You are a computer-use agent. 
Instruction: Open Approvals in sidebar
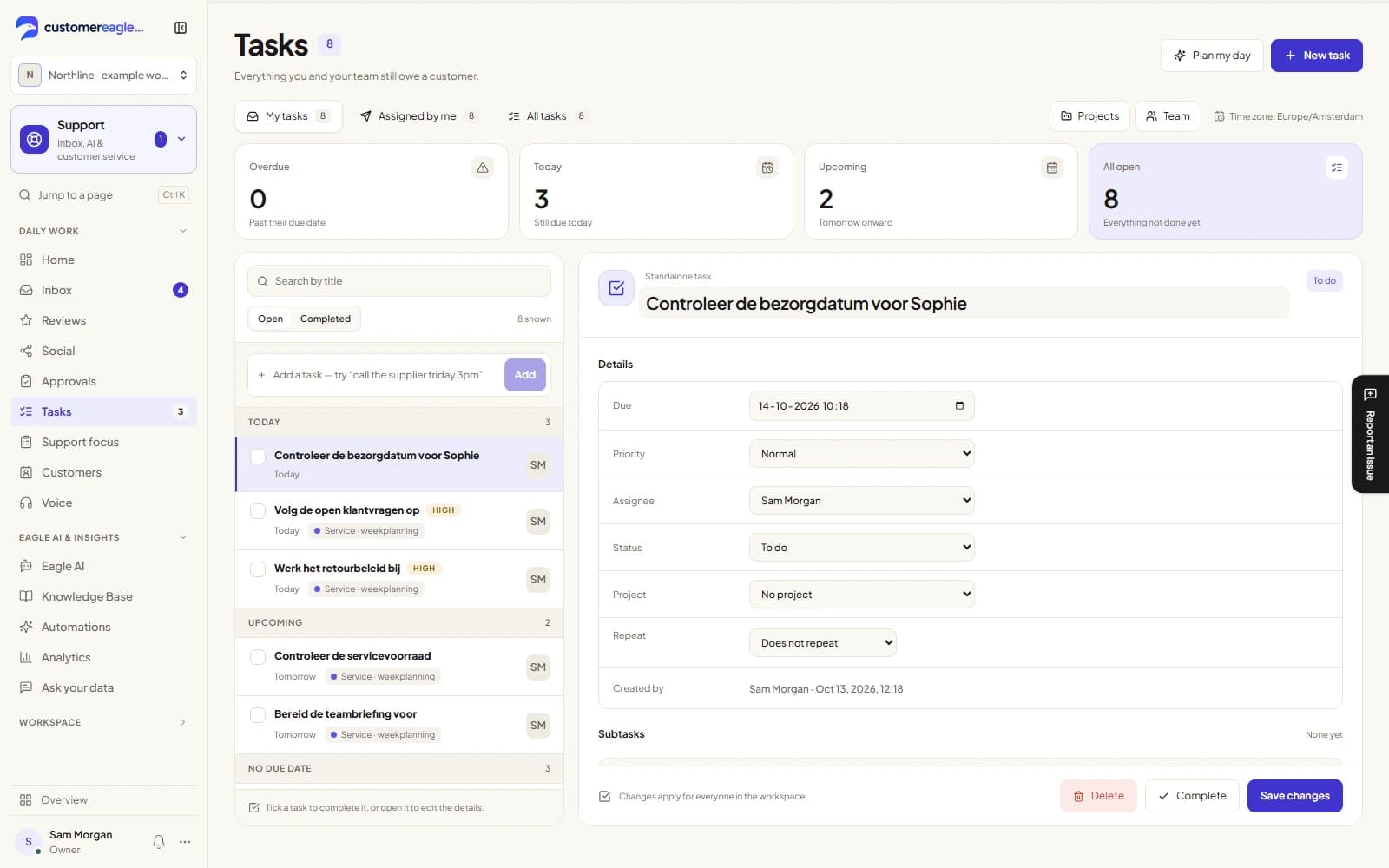103,381
